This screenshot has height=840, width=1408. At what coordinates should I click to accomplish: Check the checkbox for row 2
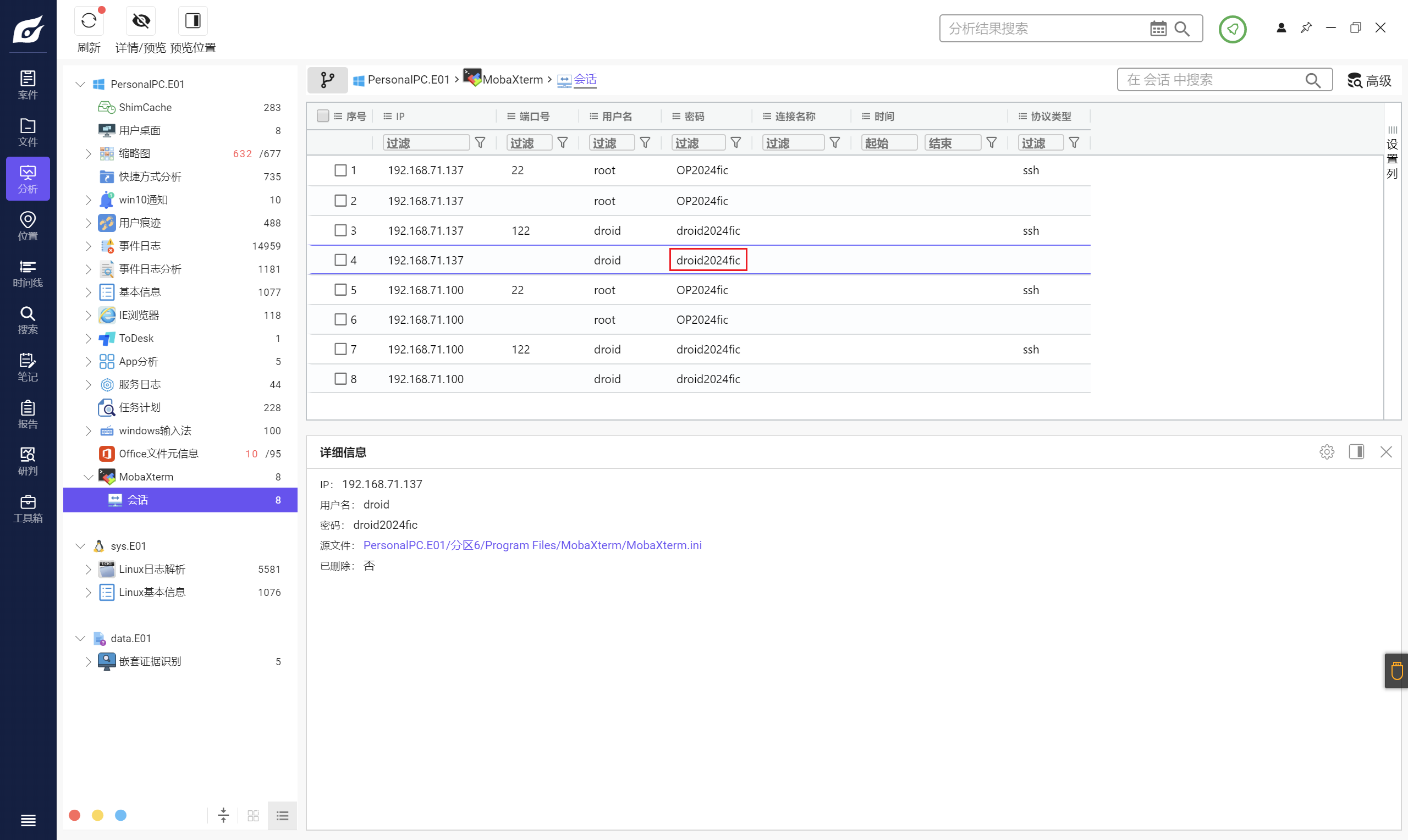click(x=340, y=201)
